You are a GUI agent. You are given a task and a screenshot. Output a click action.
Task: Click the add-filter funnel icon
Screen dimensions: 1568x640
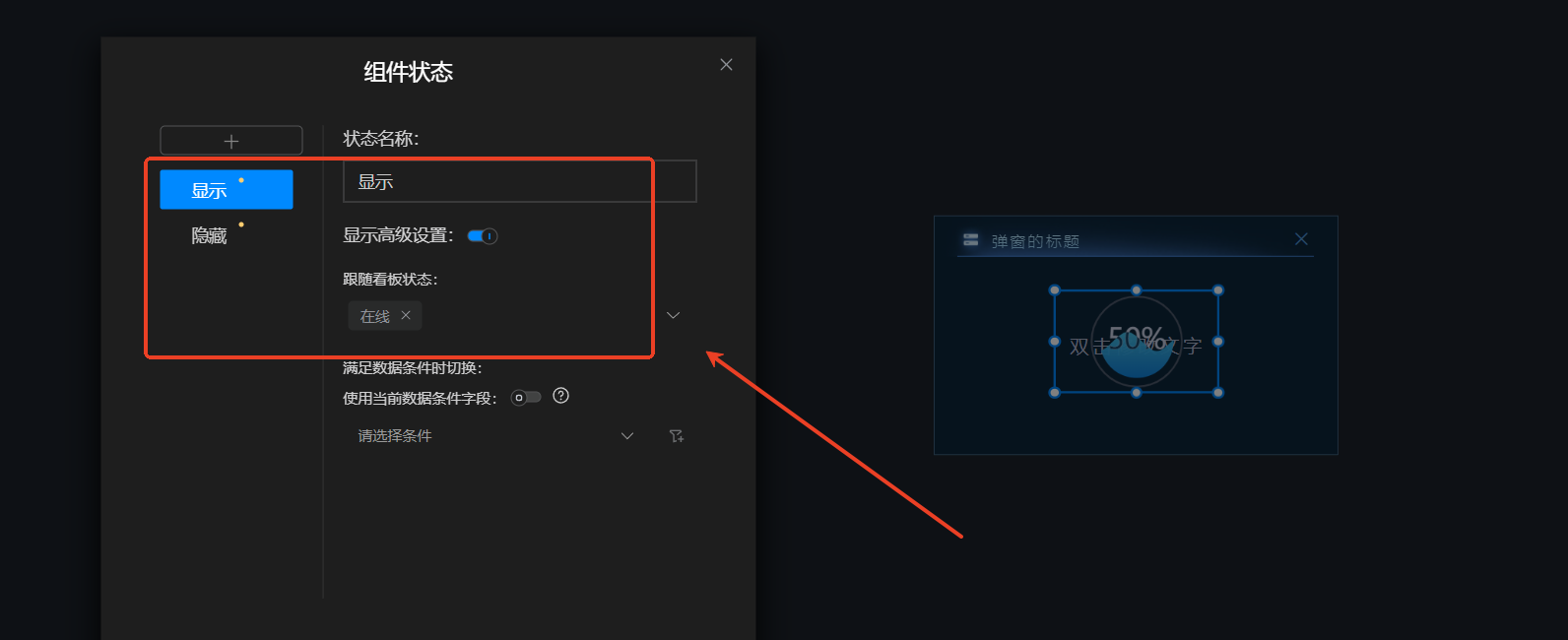(677, 436)
